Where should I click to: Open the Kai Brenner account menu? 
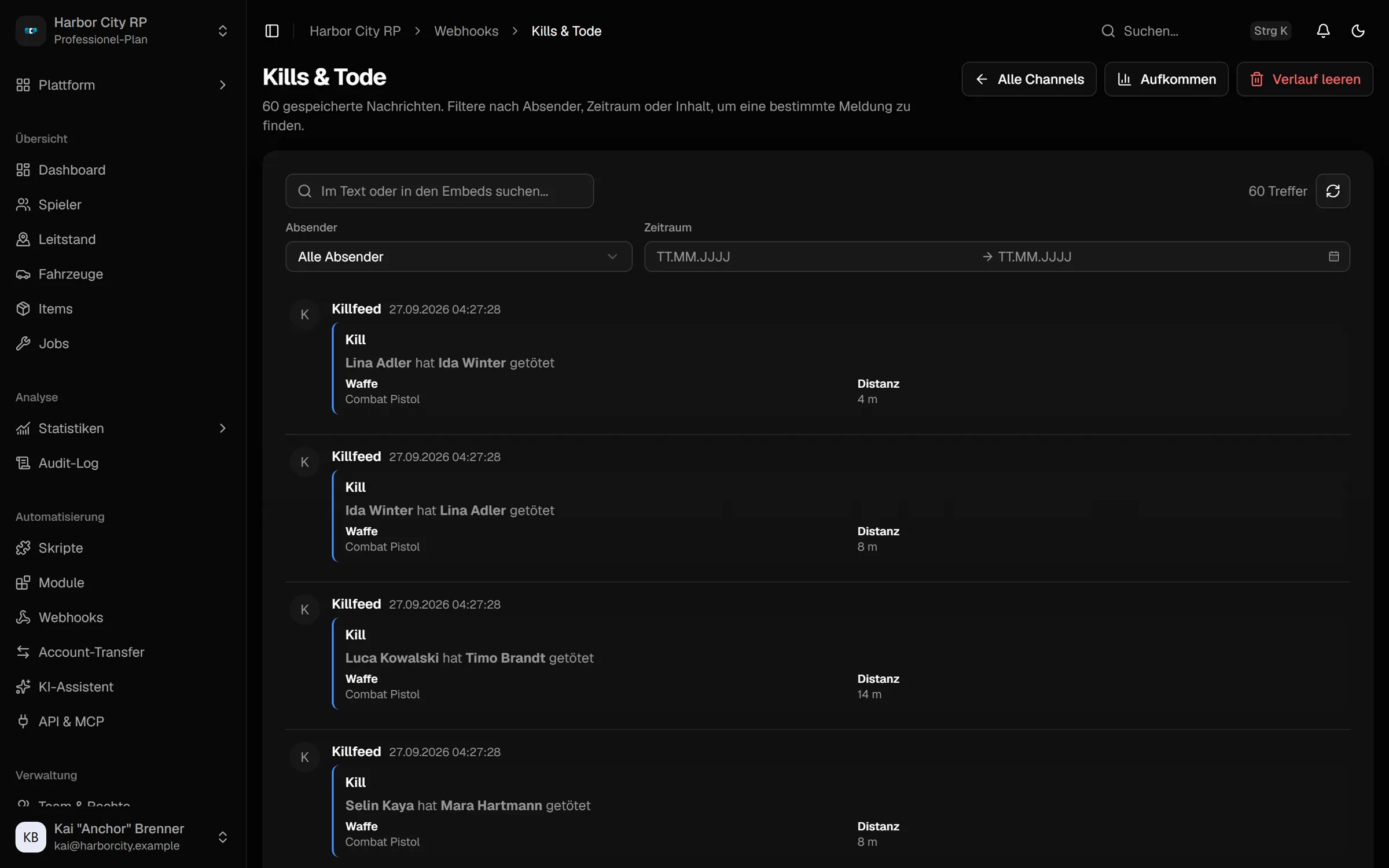[123, 837]
